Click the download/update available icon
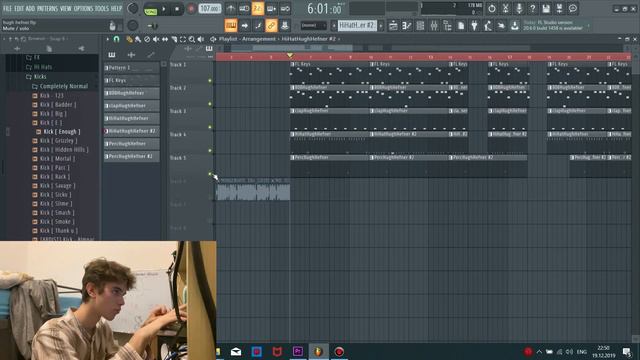 click(515, 26)
